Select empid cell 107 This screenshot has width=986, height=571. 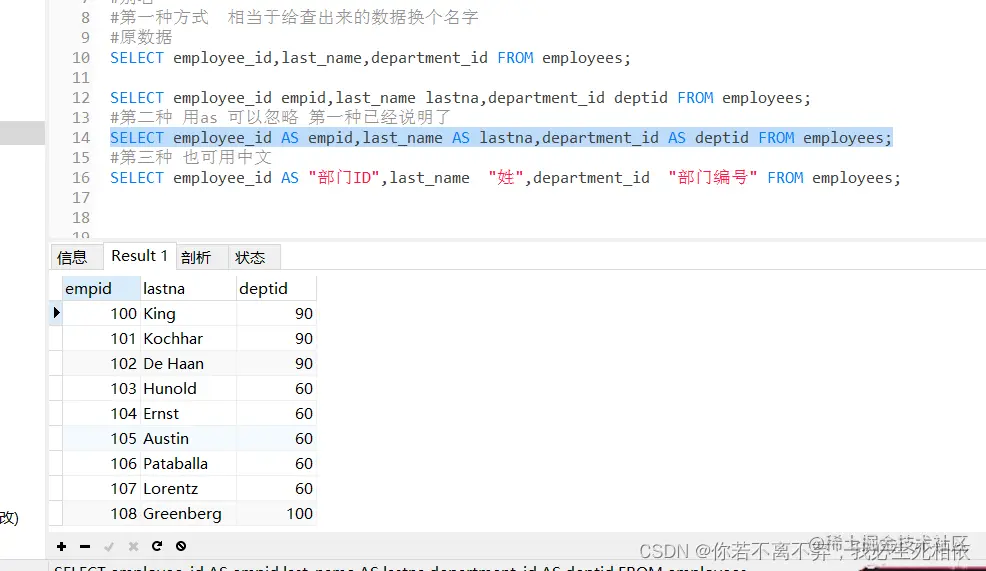coord(101,489)
